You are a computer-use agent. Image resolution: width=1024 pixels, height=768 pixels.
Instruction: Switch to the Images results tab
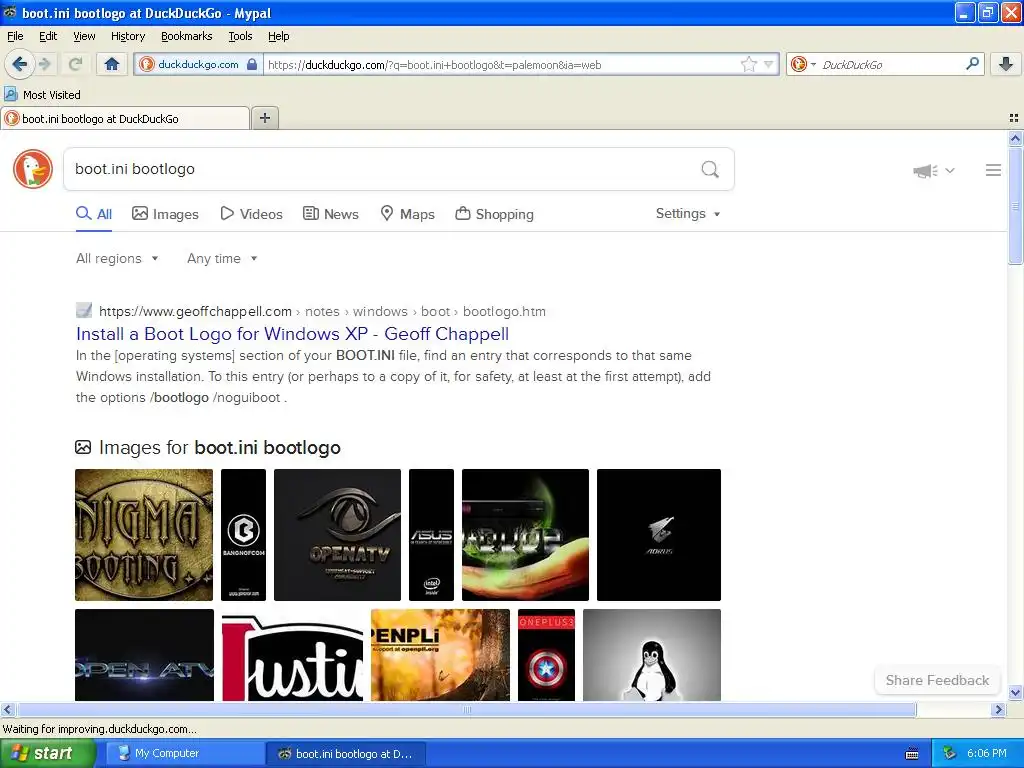tap(165, 214)
